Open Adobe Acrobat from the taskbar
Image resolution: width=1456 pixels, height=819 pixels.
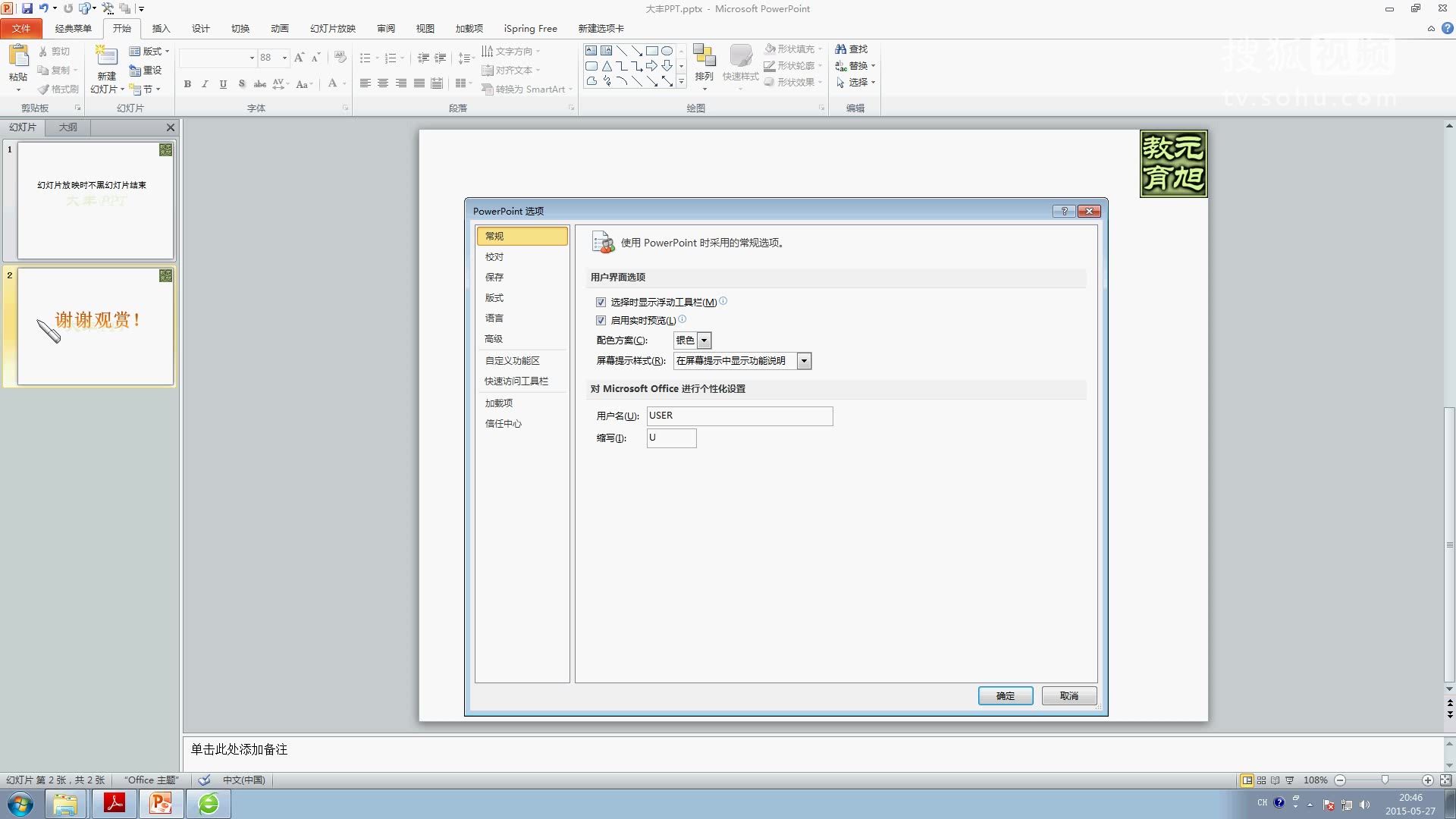coord(115,803)
